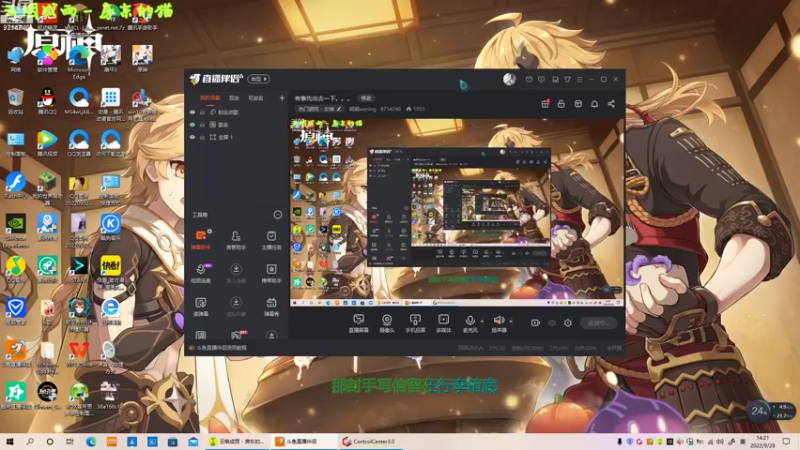Viewport: 800px width, 450px height.
Task: Open WPS Office desktop icon
Action: tap(79, 354)
